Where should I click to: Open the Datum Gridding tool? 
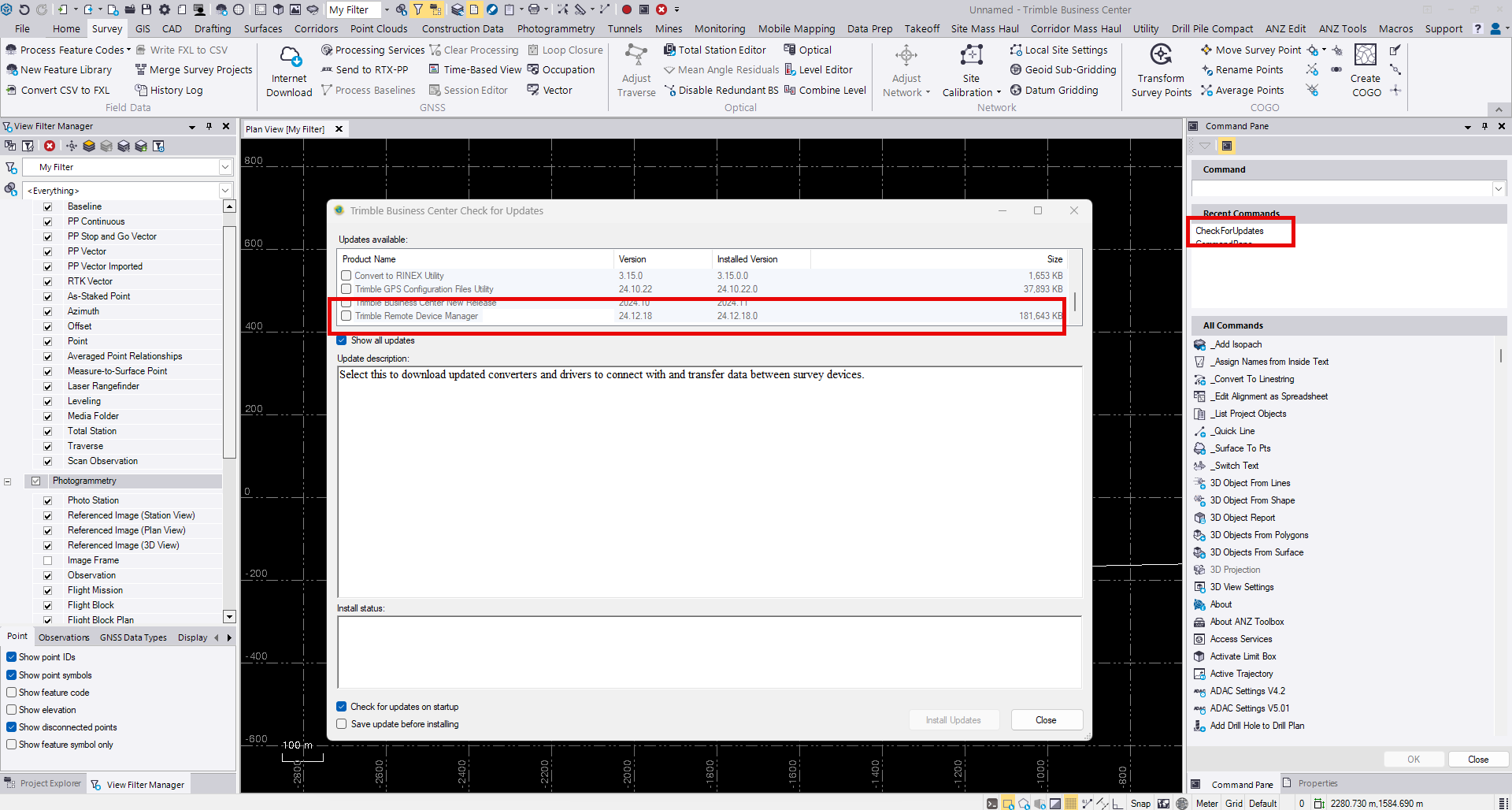[1054, 90]
